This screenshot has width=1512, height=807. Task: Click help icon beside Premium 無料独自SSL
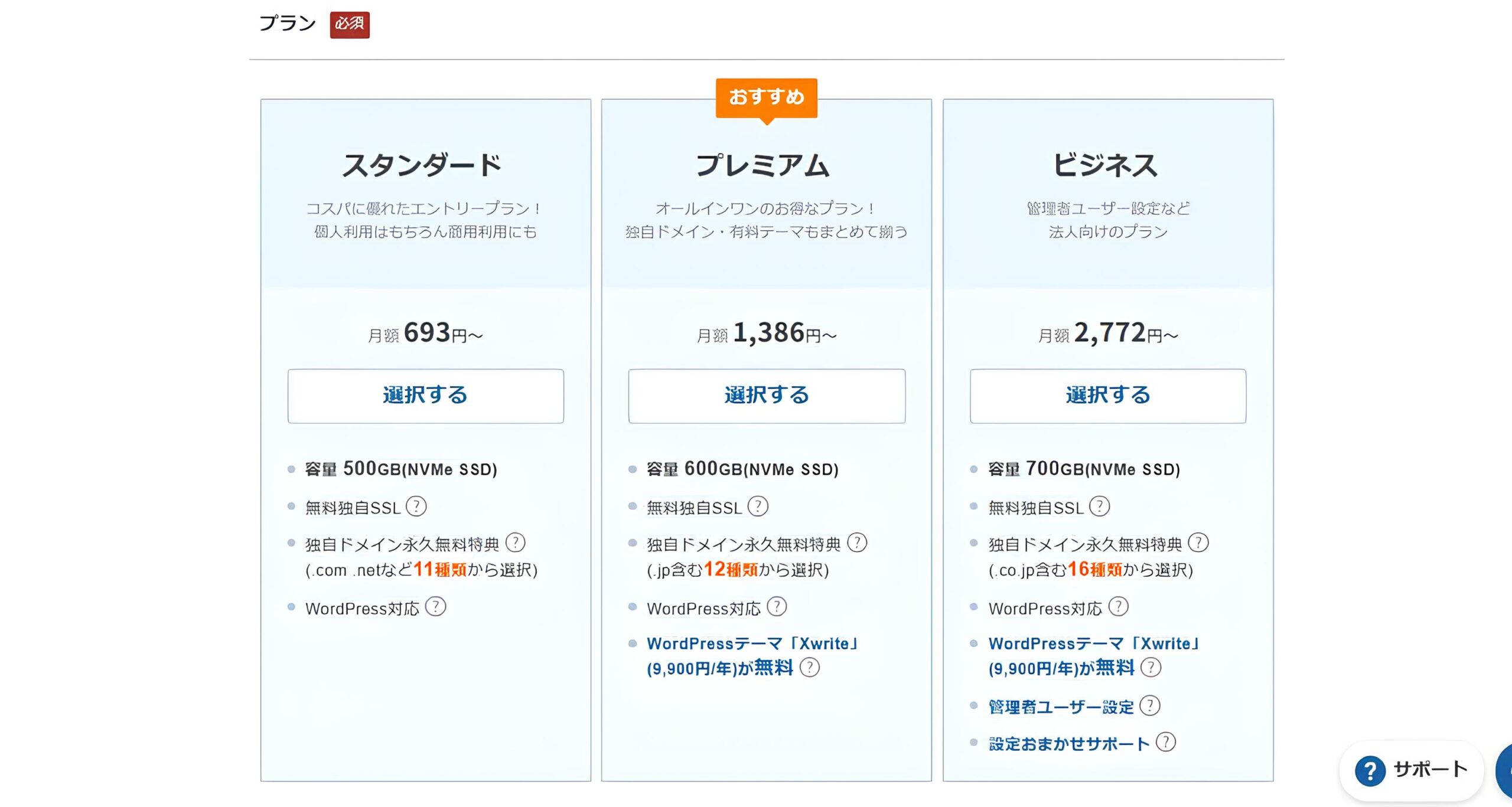pos(758,507)
